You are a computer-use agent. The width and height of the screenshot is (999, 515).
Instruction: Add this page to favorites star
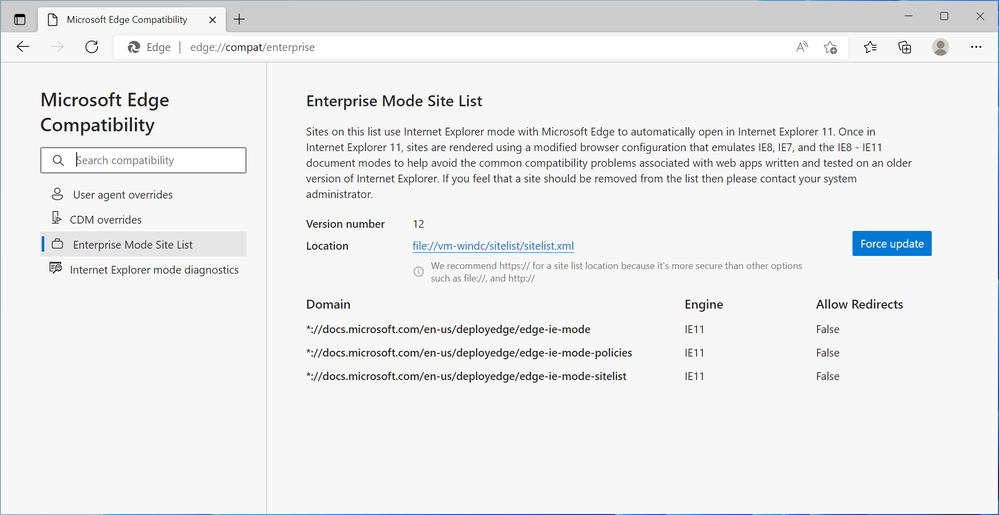(830, 47)
